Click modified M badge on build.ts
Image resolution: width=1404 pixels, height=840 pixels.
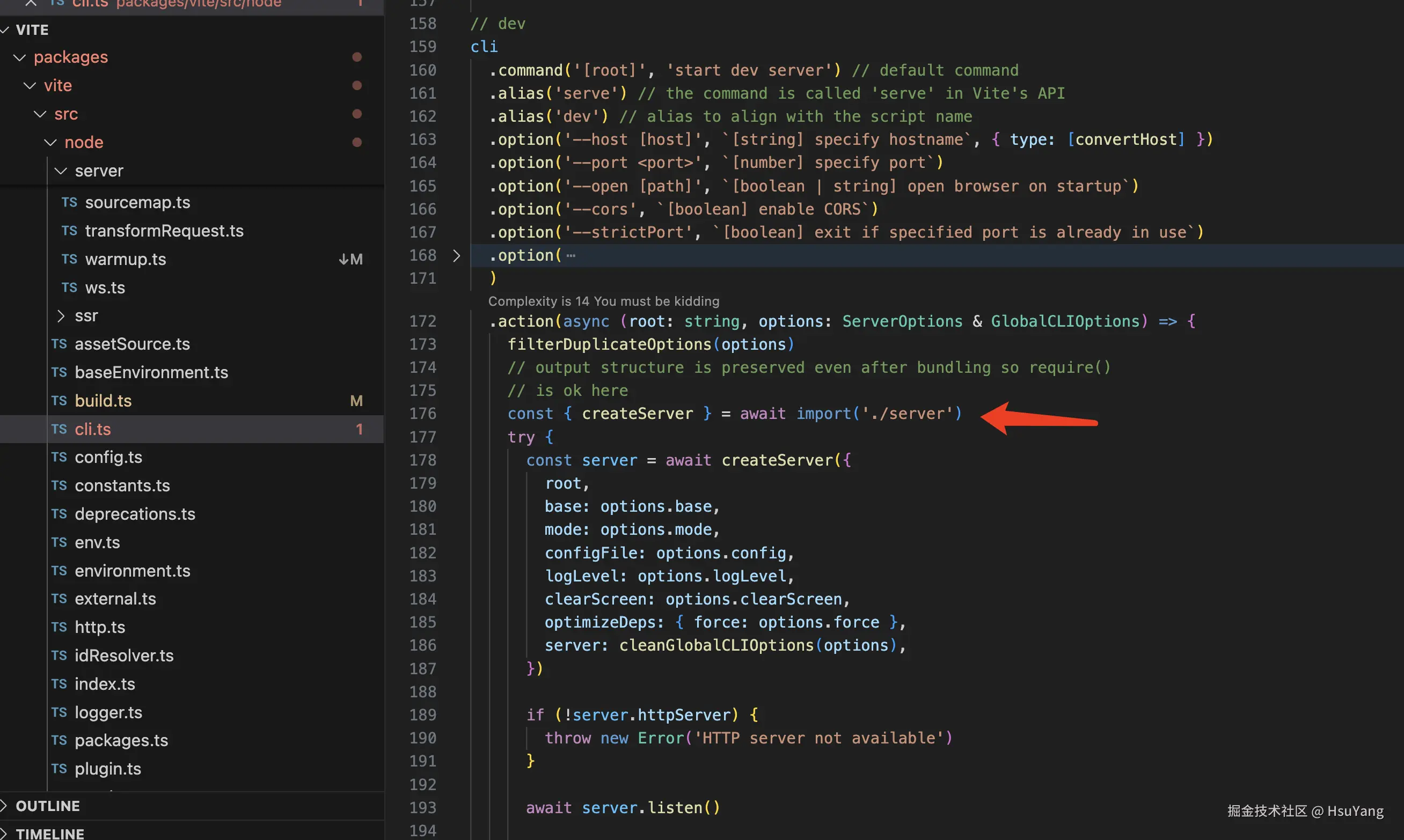[x=356, y=401]
